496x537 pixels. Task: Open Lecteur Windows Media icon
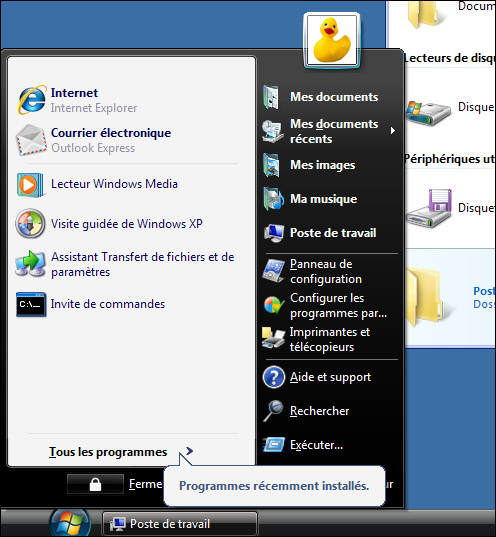coord(30,185)
